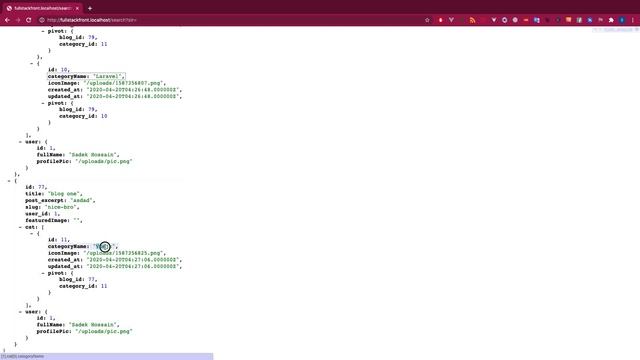Viewport: 640px width, 360px height.
Task: Collapse the object with id 10
Action: coord(31,63)
